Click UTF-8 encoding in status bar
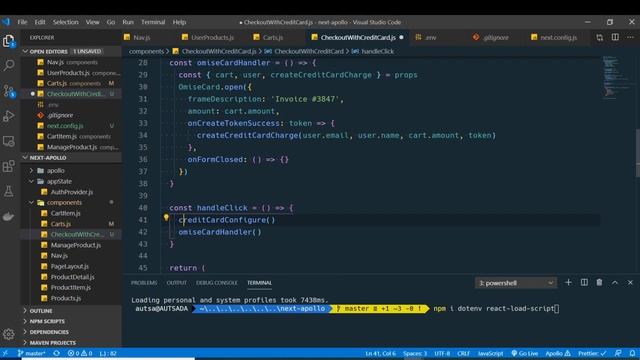Screen dimensions: 640x360 [442, 353]
